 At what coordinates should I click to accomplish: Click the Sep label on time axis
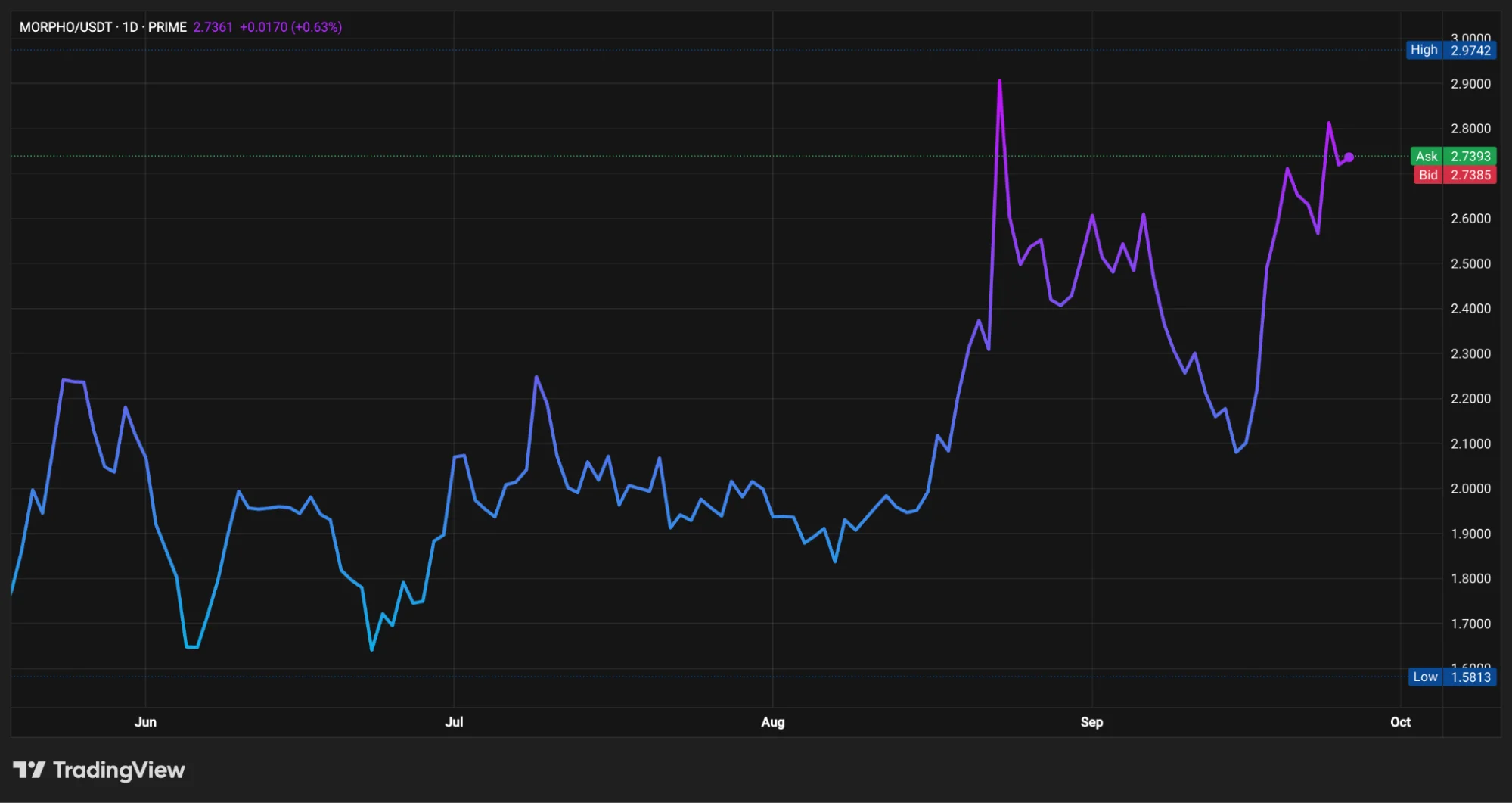coord(1091,722)
